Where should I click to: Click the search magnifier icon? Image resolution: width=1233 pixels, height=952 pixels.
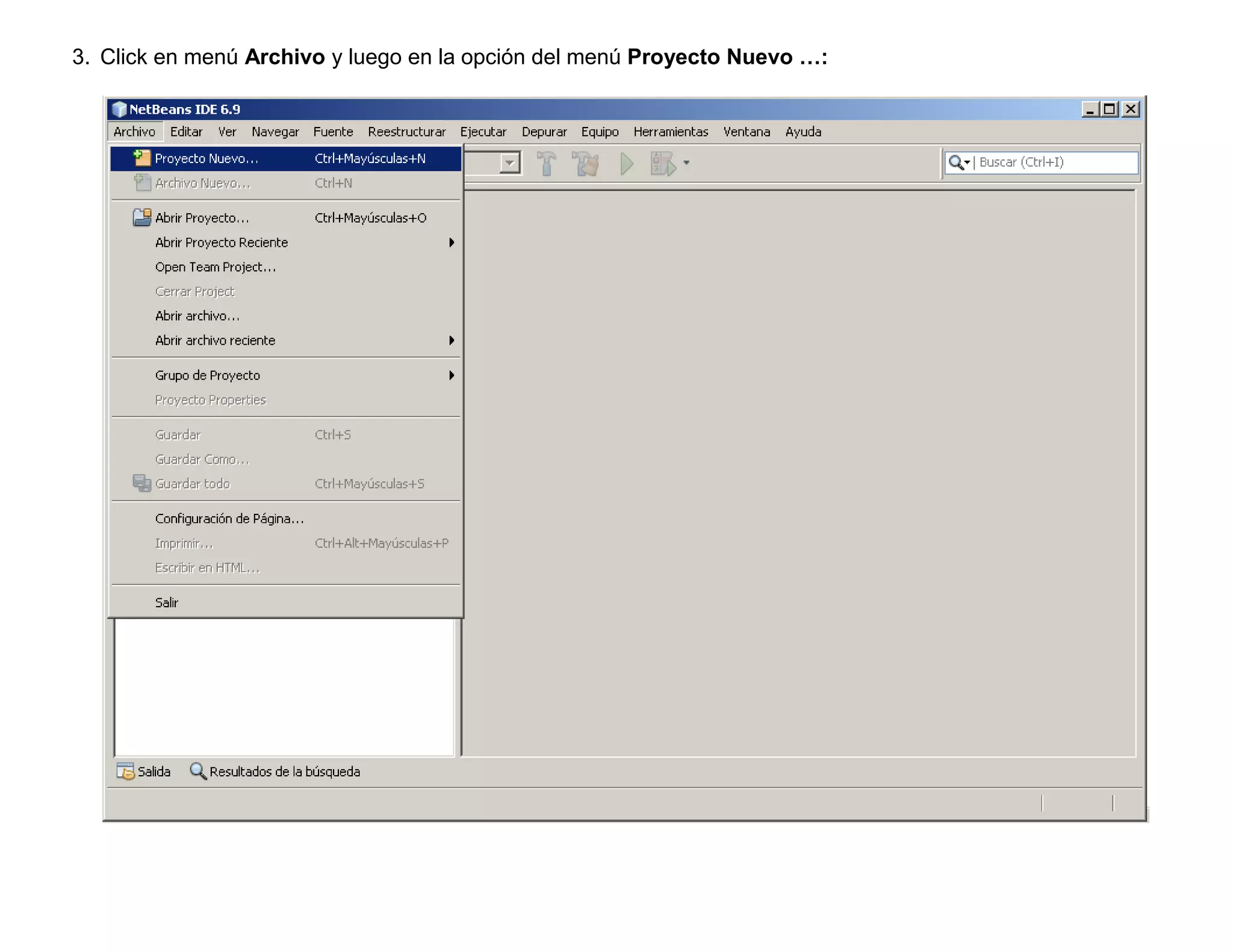point(955,162)
